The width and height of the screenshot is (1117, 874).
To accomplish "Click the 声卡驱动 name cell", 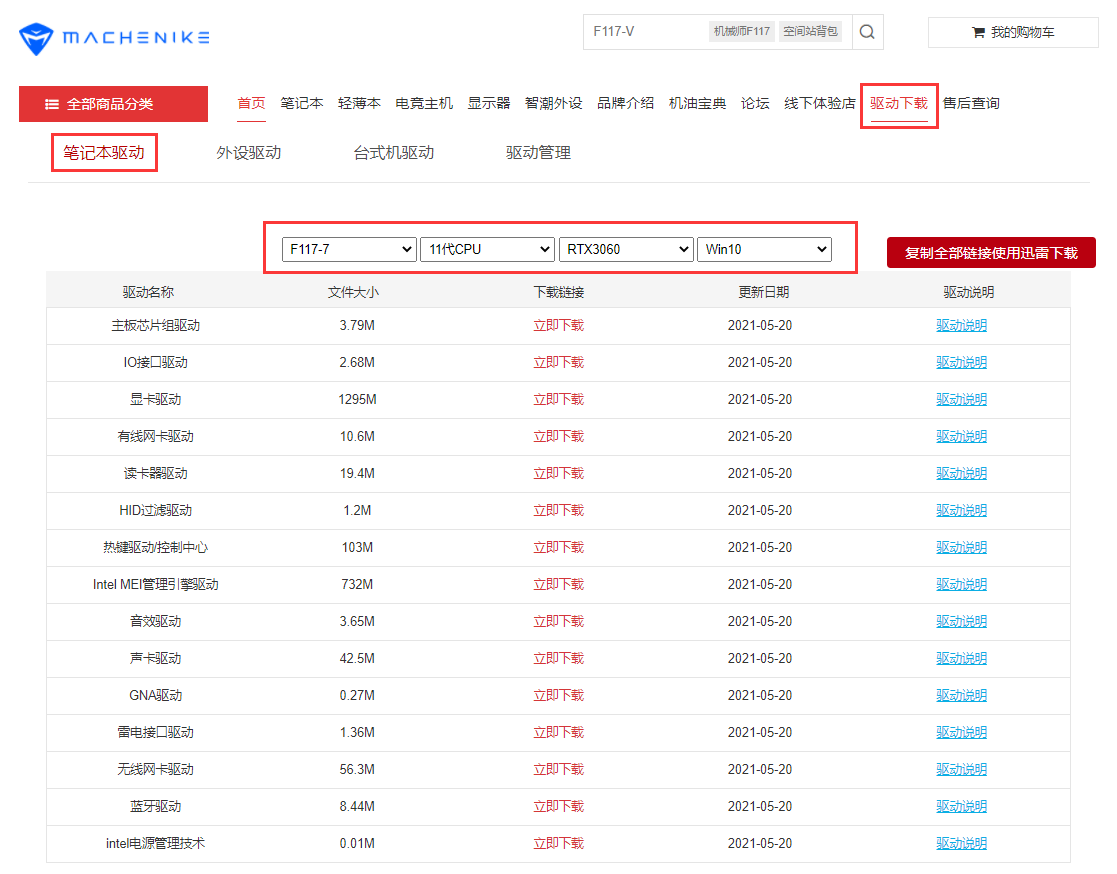I will (x=155, y=659).
